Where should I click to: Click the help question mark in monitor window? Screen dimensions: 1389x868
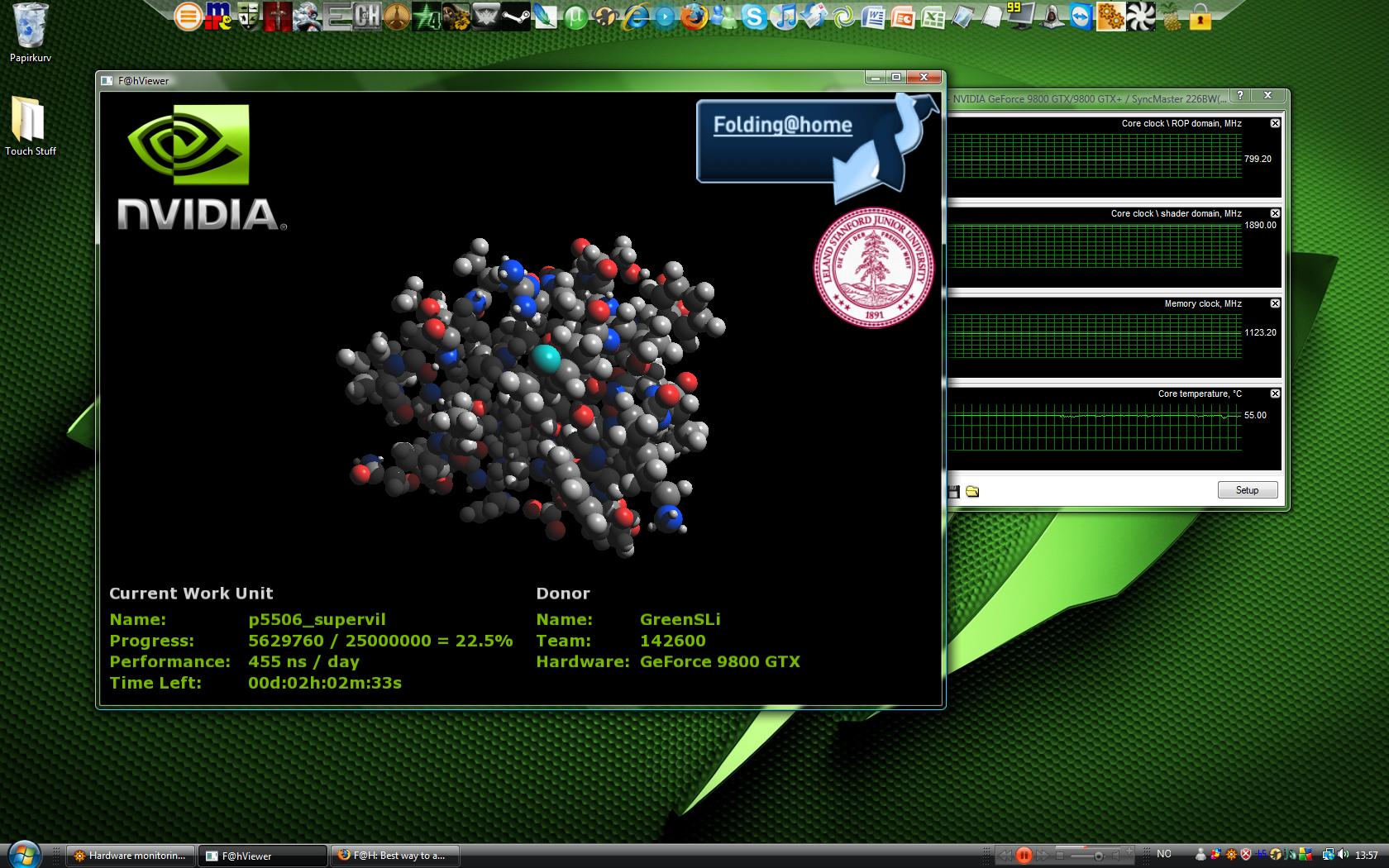[1239, 96]
